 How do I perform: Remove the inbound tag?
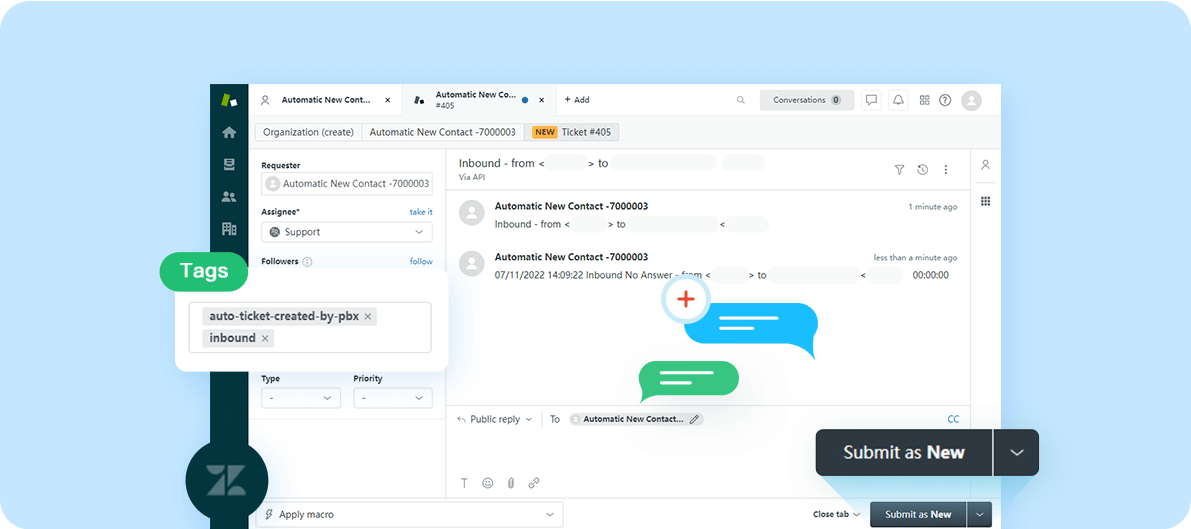[x=265, y=338]
